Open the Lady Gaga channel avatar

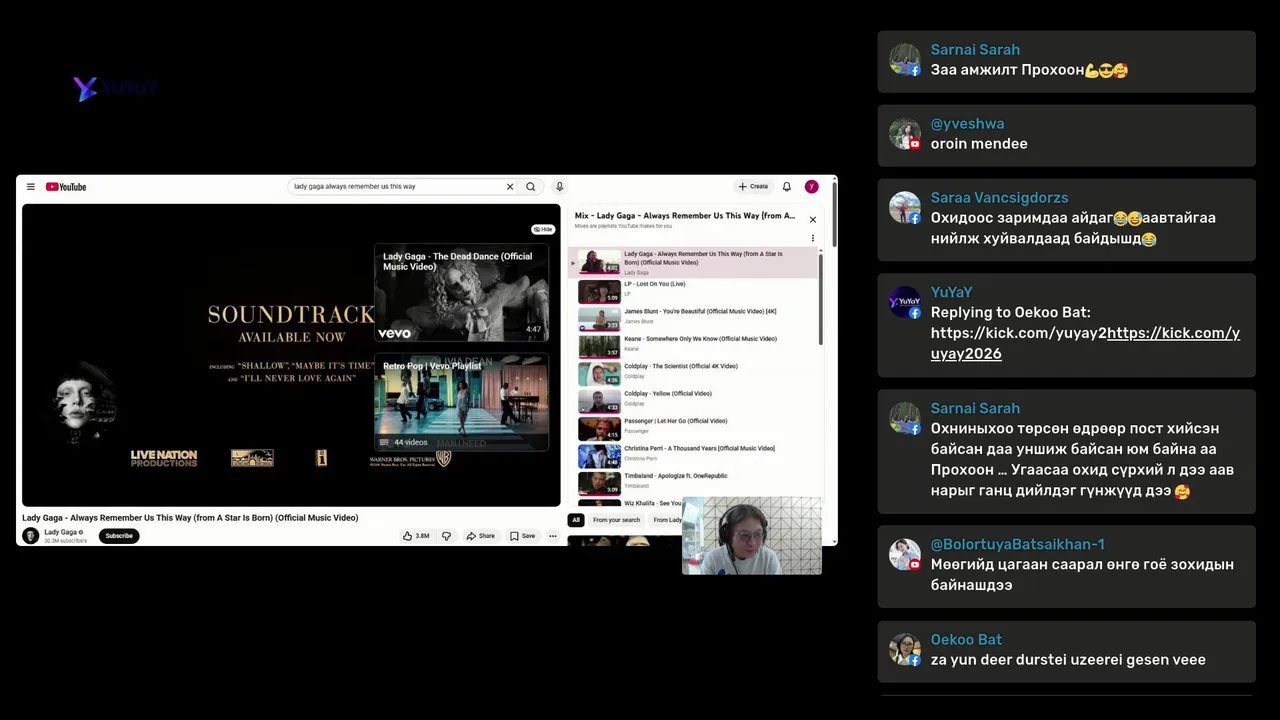(x=31, y=536)
